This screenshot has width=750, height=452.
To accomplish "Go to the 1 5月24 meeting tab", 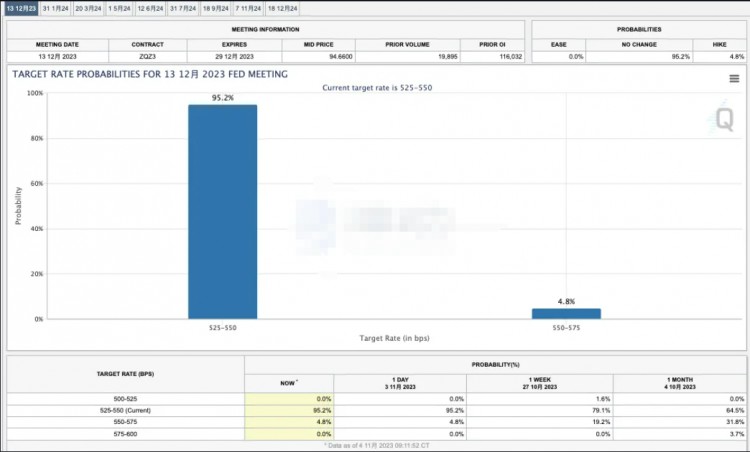I will coord(119,9).
